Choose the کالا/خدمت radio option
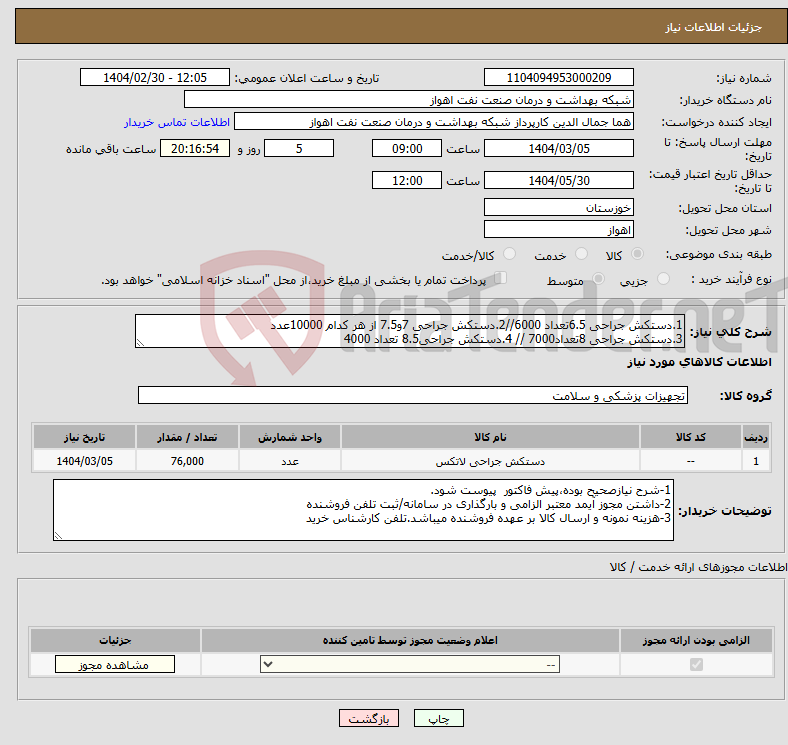 [x=509, y=256]
